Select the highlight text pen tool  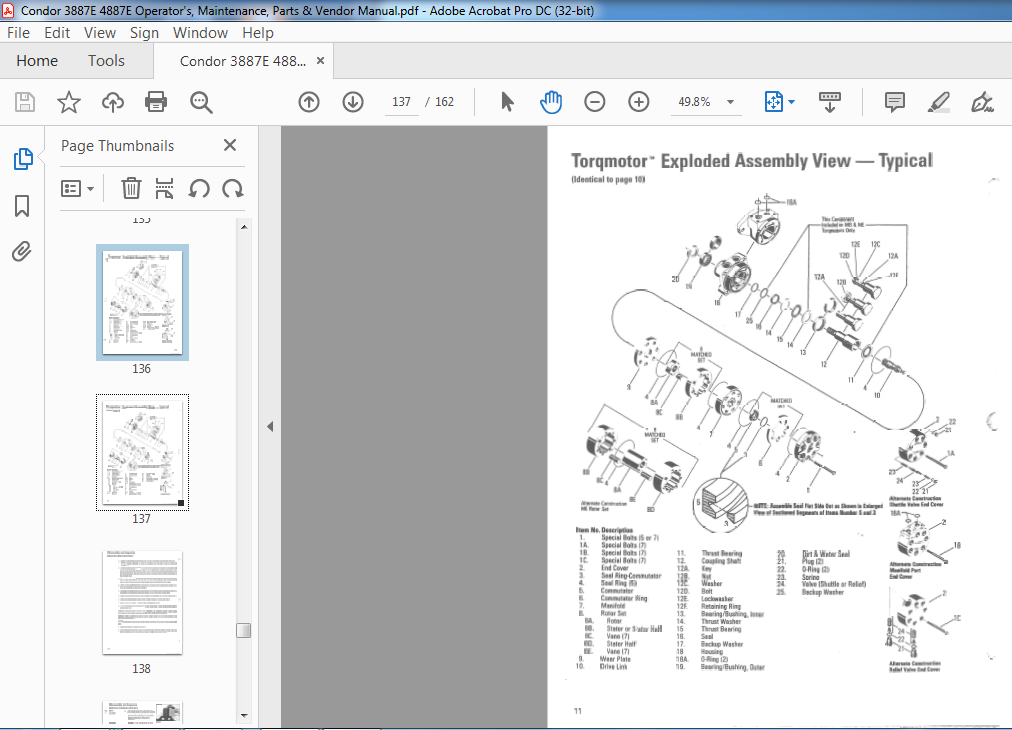938,102
